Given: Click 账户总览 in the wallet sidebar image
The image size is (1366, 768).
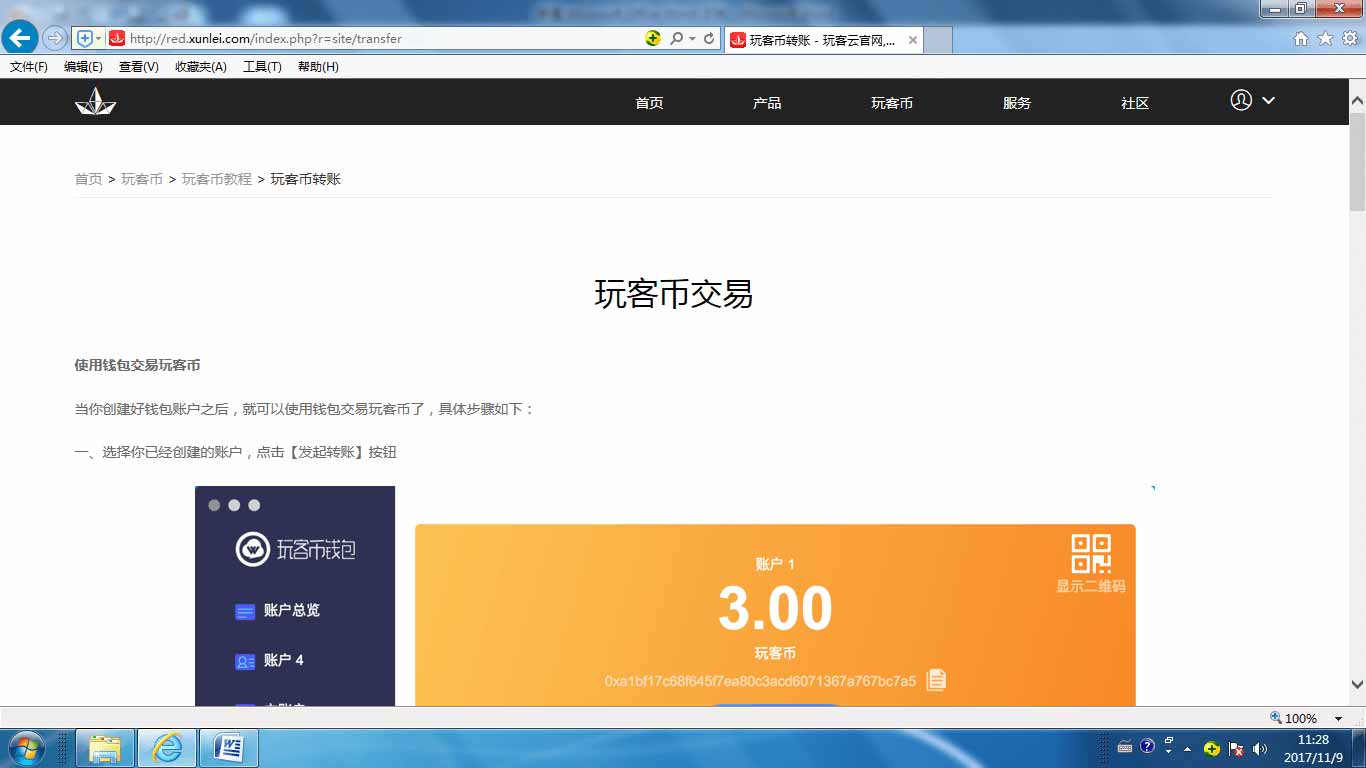Looking at the screenshot, I should (278, 610).
